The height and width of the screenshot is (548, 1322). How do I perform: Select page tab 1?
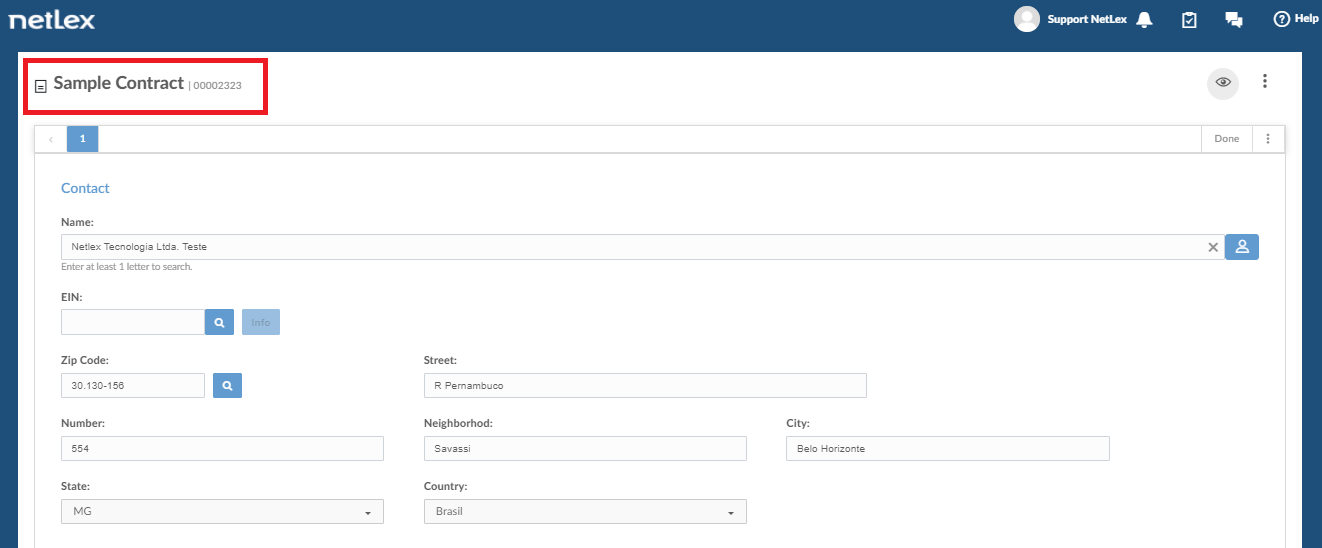(x=83, y=139)
